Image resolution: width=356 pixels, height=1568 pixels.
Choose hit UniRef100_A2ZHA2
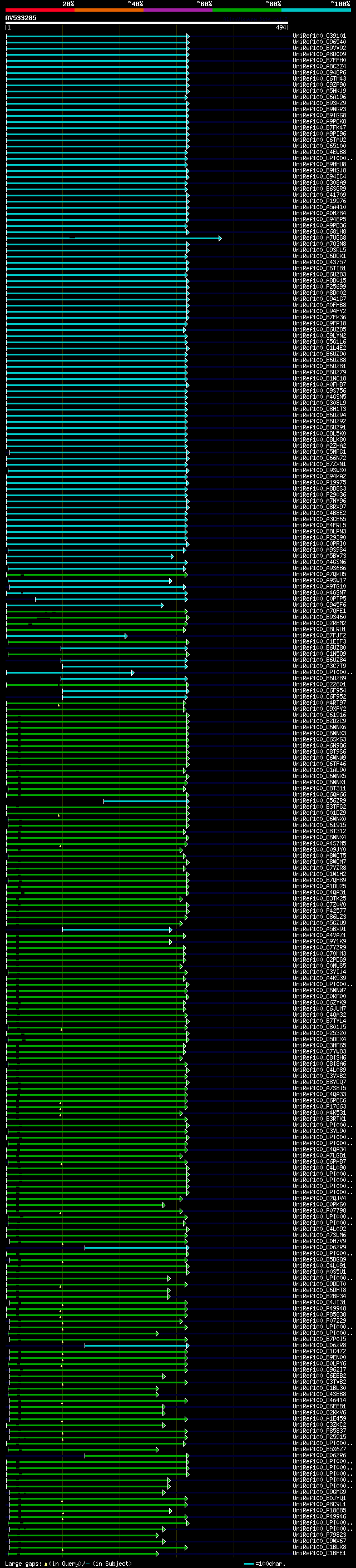point(319,446)
